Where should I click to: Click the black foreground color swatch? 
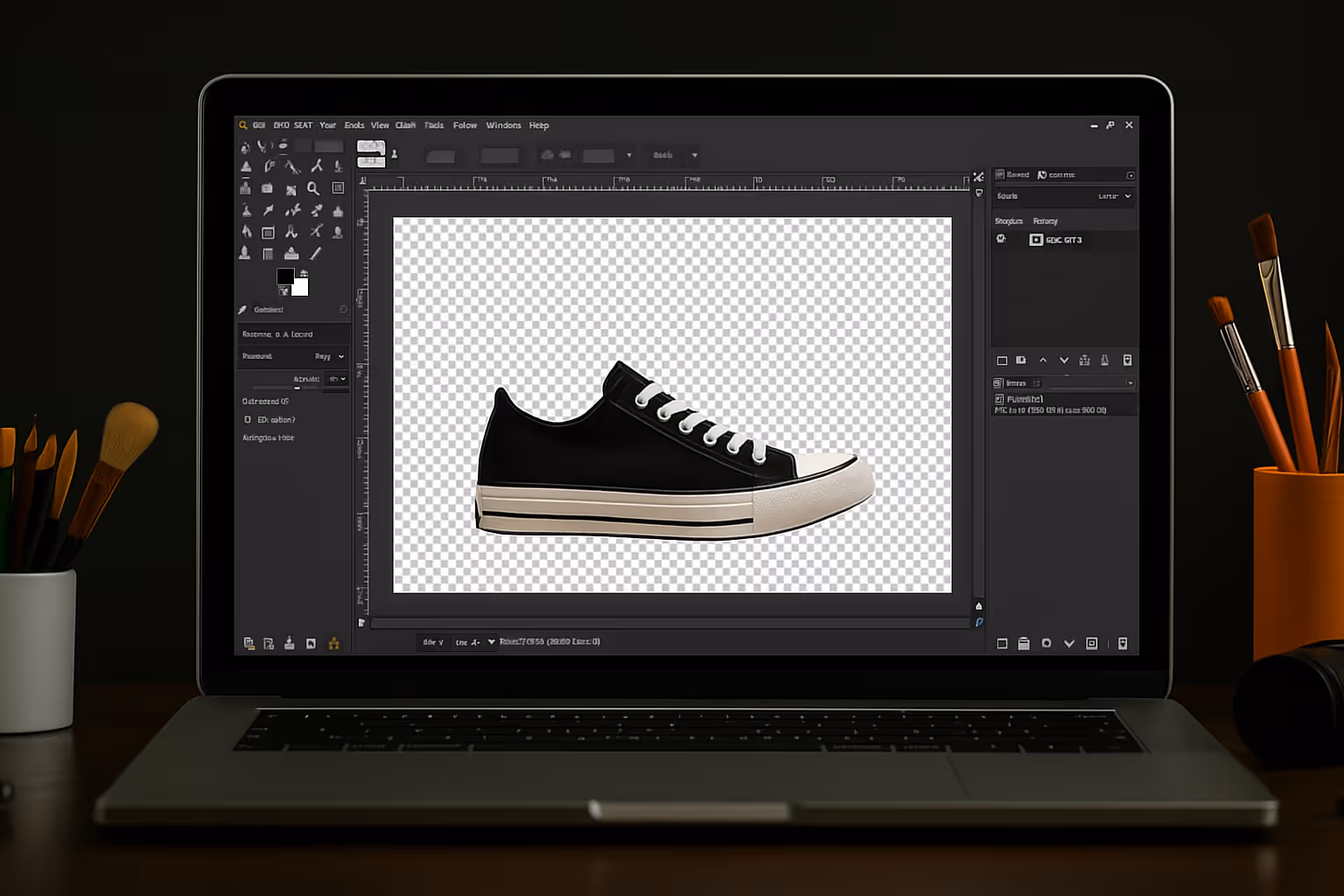coord(285,276)
